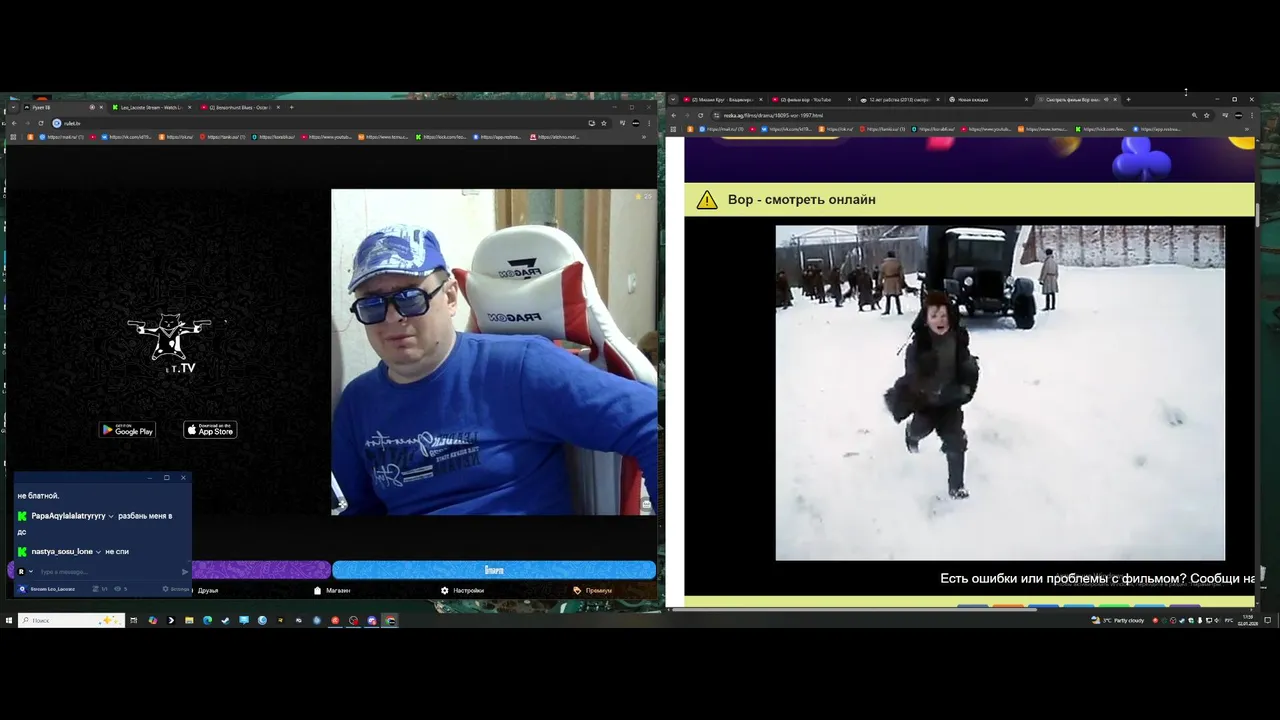Viewport: 1280px width, 720px height.
Task: Click the rezka.ag URL in the address bar
Action: point(773,115)
